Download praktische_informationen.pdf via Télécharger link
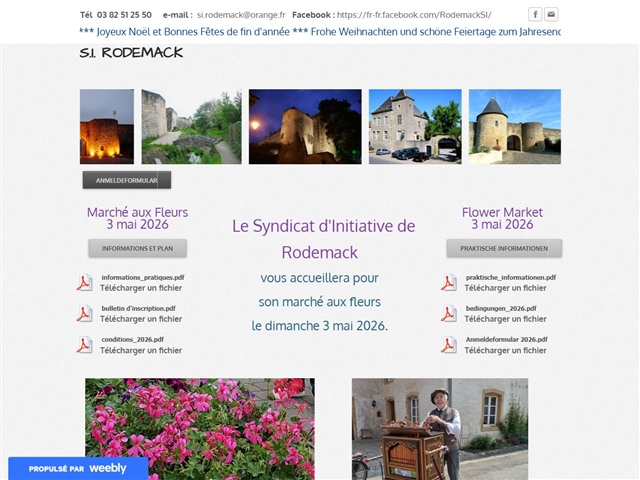 pyautogui.click(x=505, y=288)
